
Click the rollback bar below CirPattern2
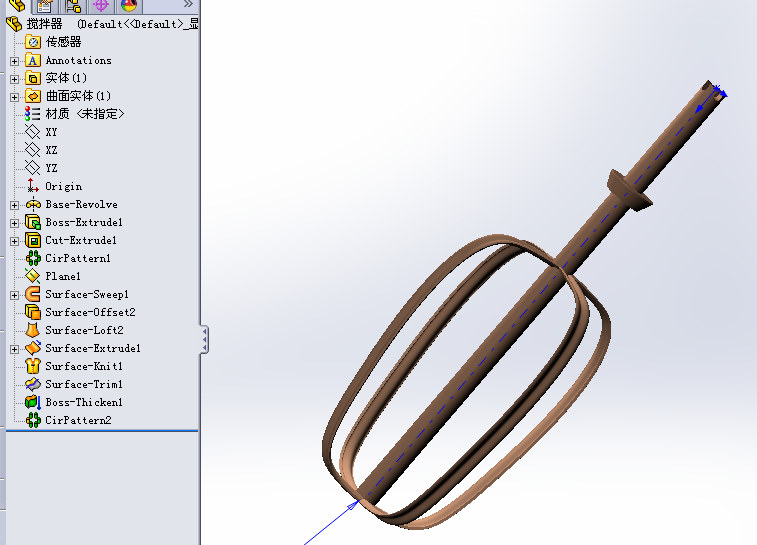pos(102,431)
